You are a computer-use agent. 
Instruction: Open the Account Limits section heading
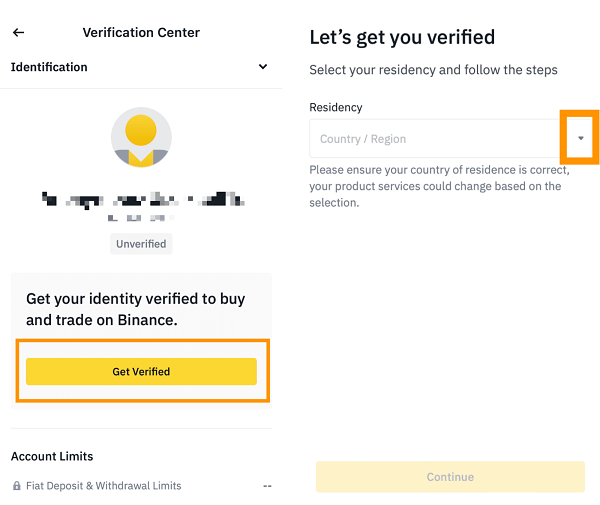pyautogui.click(x=52, y=456)
